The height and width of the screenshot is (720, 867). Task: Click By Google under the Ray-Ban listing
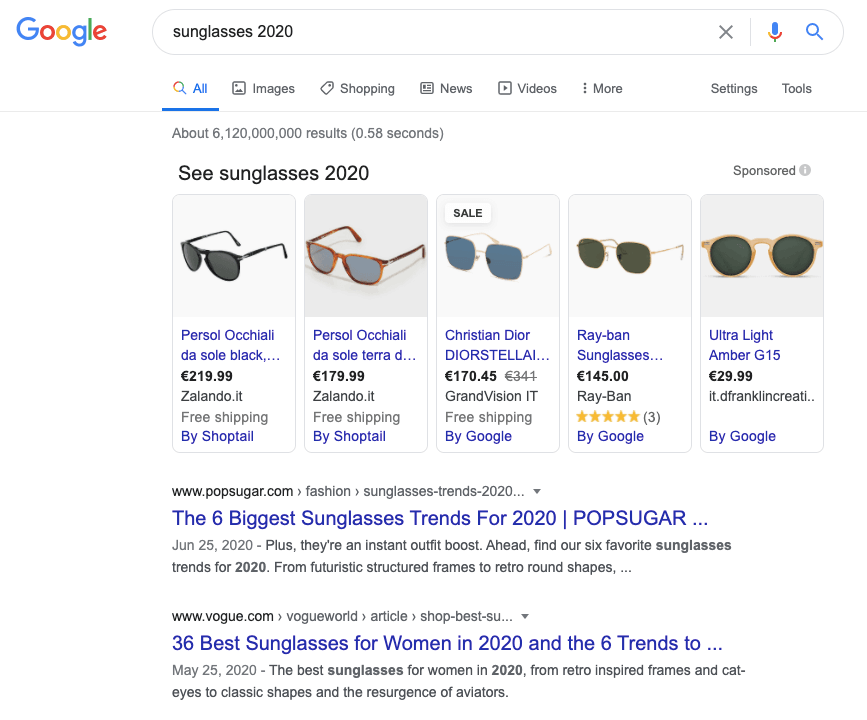point(610,436)
